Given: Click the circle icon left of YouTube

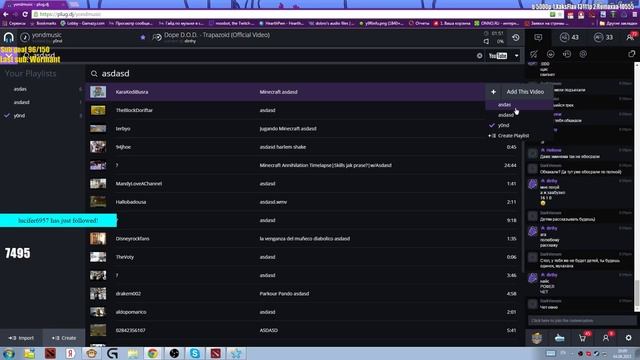Looking at the screenshot, I should point(480,56).
